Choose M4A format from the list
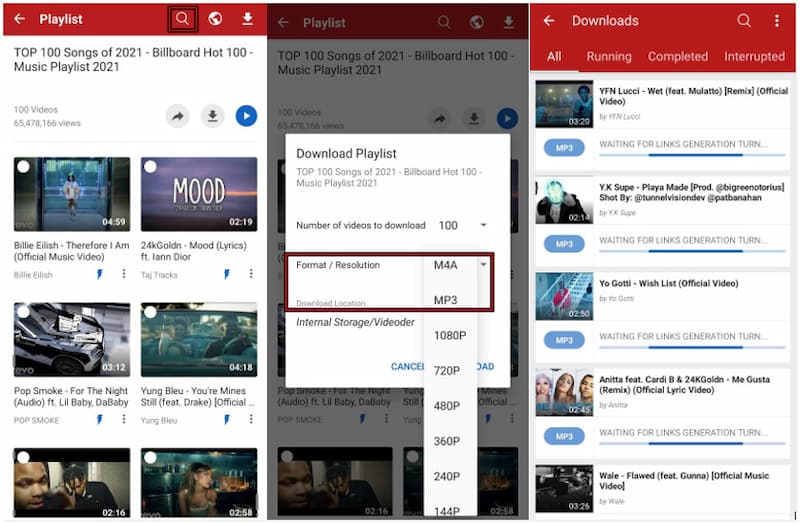The height and width of the screenshot is (524, 800). (445, 265)
